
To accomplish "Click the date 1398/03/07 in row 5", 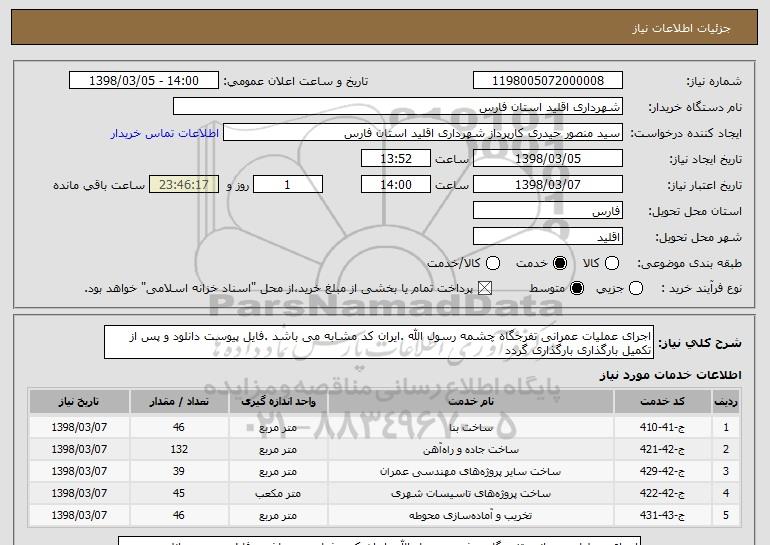I will coord(79,516).
